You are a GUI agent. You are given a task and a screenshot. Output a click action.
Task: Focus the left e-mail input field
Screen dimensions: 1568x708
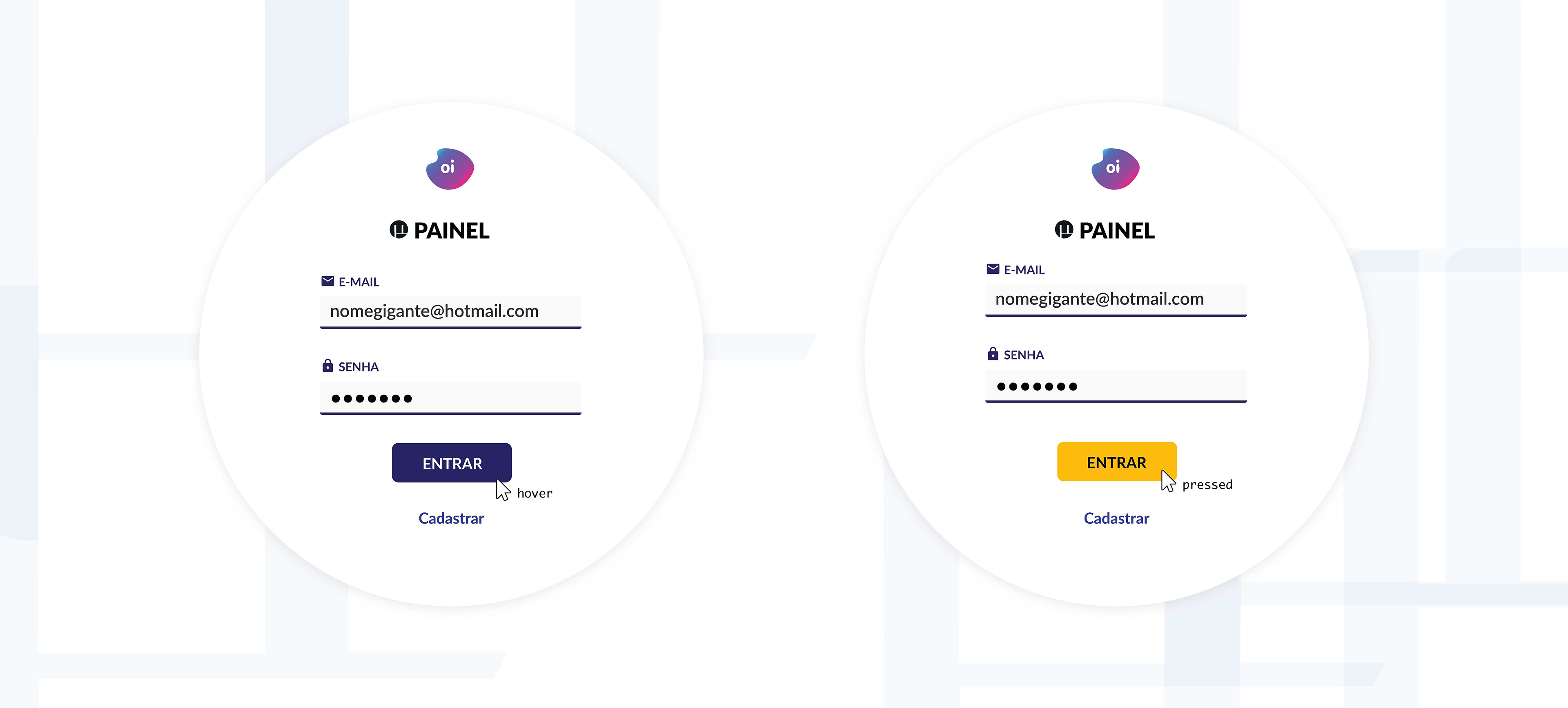(x=451, y=312)
